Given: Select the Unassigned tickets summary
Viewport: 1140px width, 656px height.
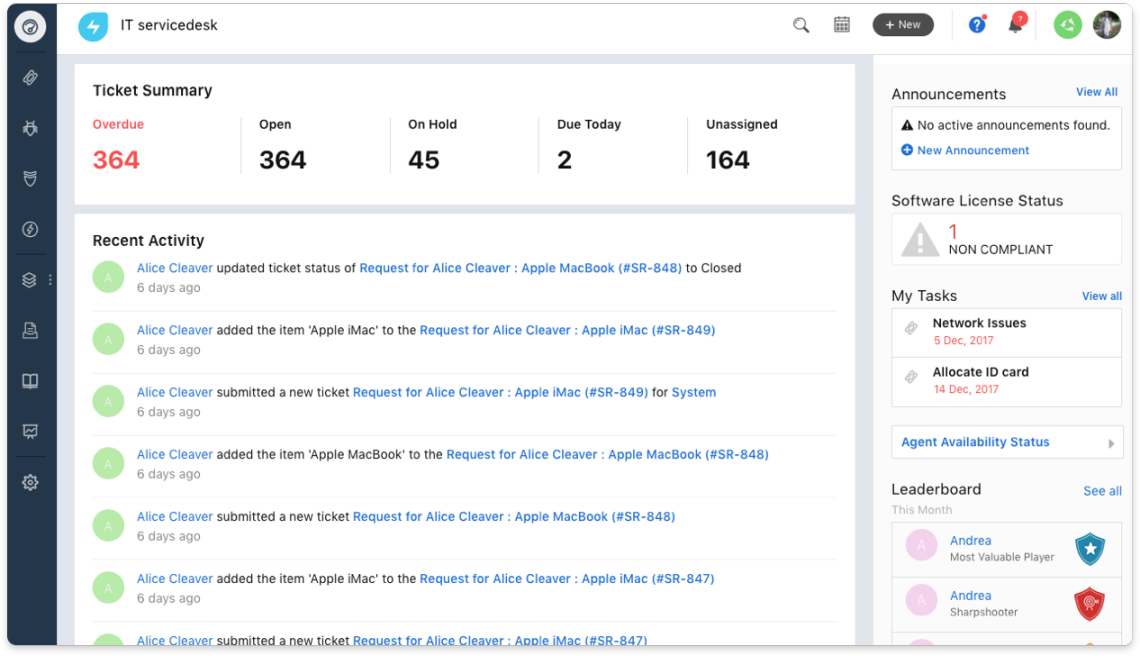Looking at the screenshot, I should point(727,160).
